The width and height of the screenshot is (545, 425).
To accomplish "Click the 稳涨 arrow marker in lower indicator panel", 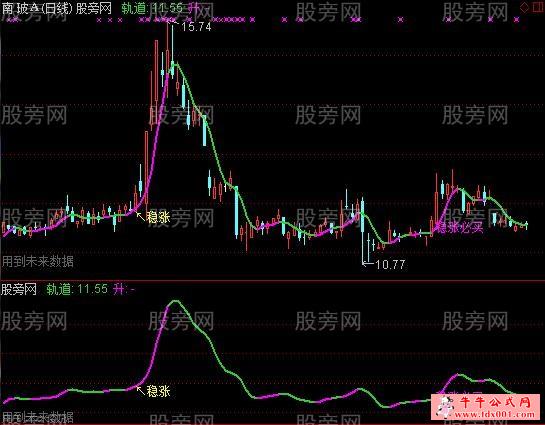I will coord(153,391).
